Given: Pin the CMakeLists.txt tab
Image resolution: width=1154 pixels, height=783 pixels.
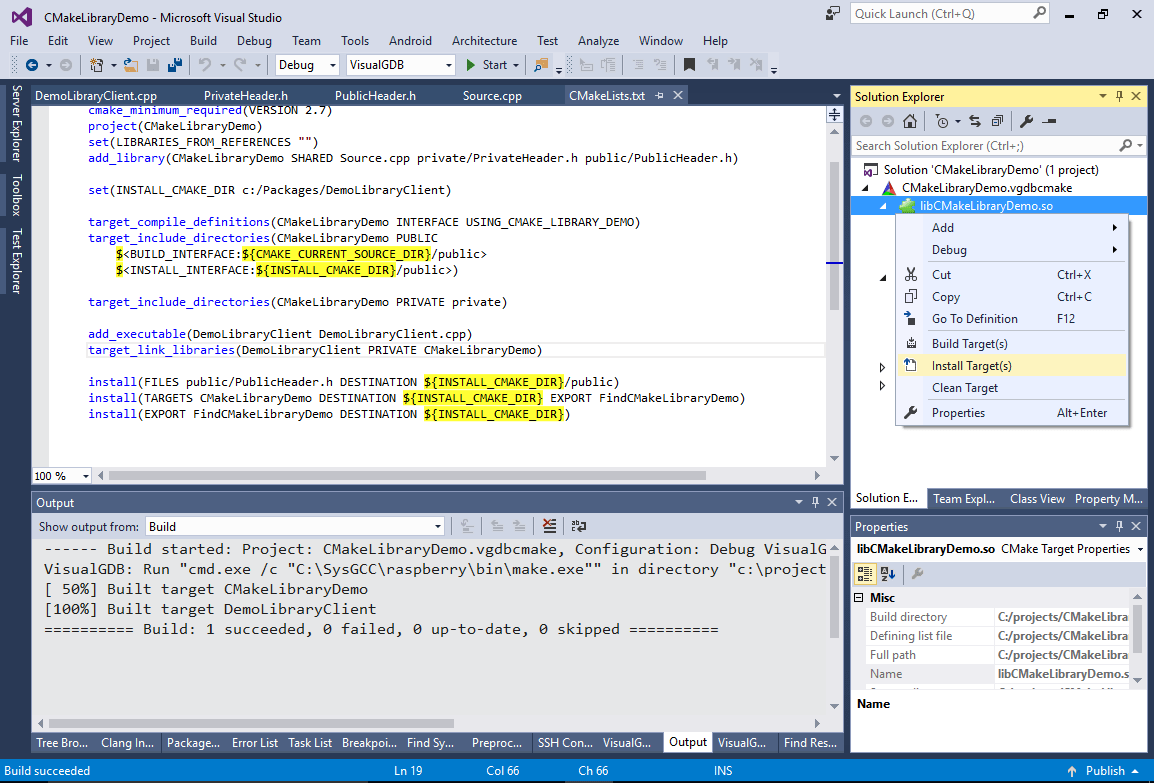Looking at the screenshot, I should point(659,95).
